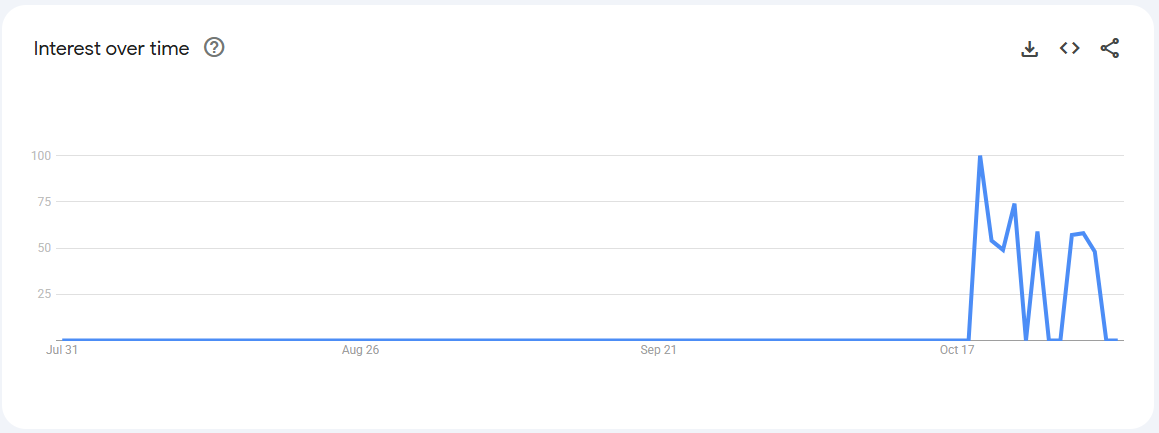This screenshot has width=1159, height=433.
Task: Click the blue line above Aug 26
Action: (x=360, y=340)
